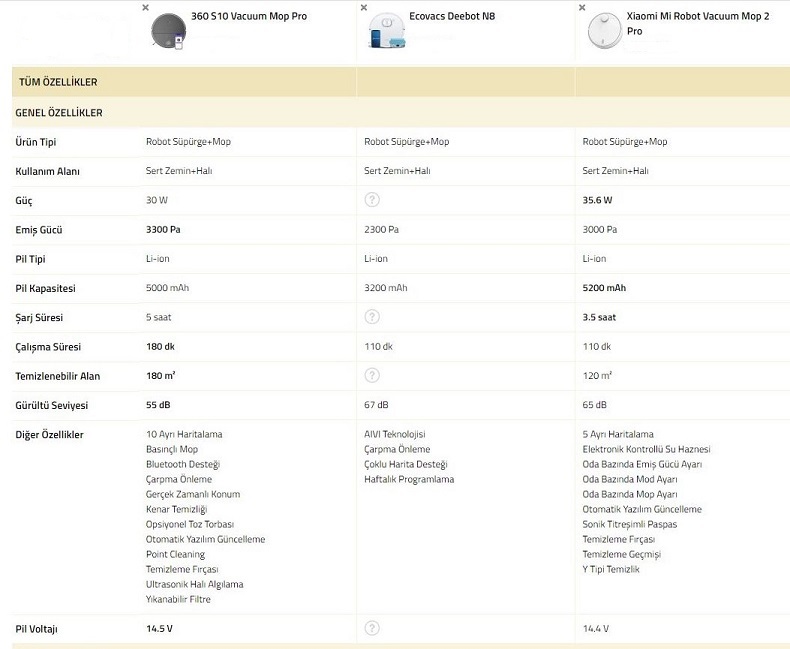790x649 pixels.
Task: Click the 3000 Pa suction value
Action: tap(600, 229)
